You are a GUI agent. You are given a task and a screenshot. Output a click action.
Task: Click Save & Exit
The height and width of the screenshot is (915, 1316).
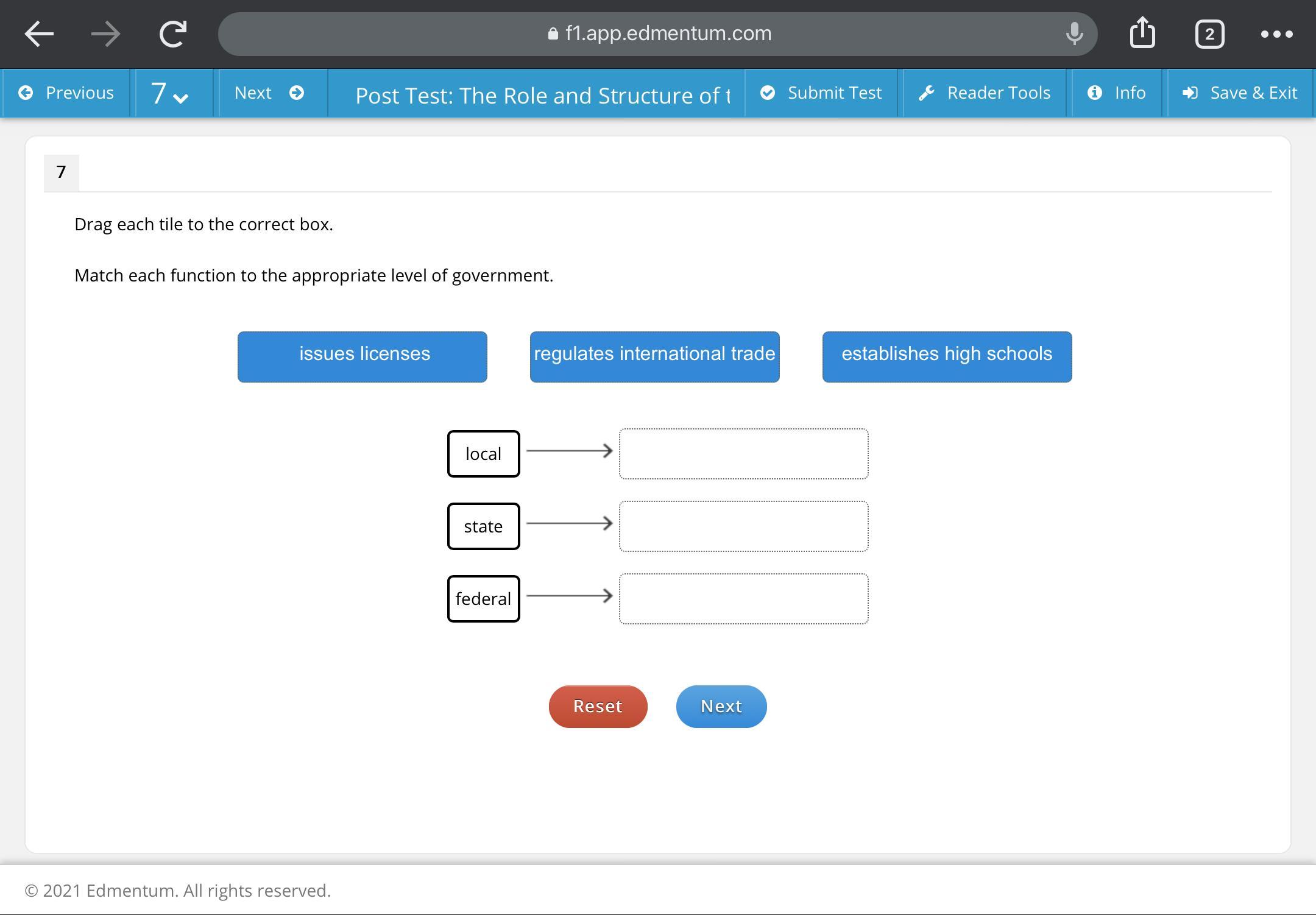pyautogui.click(x=1239, y=93)
